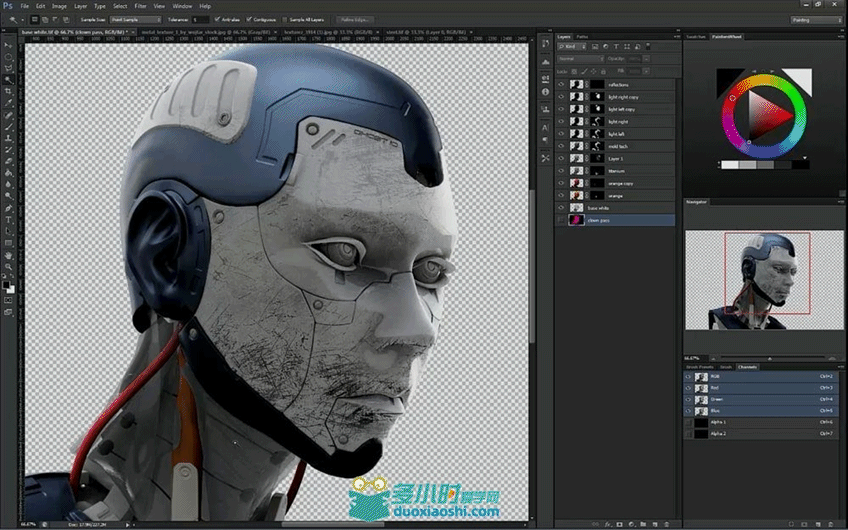
Task: Hide the base white layer
Action: pos(561,208)
